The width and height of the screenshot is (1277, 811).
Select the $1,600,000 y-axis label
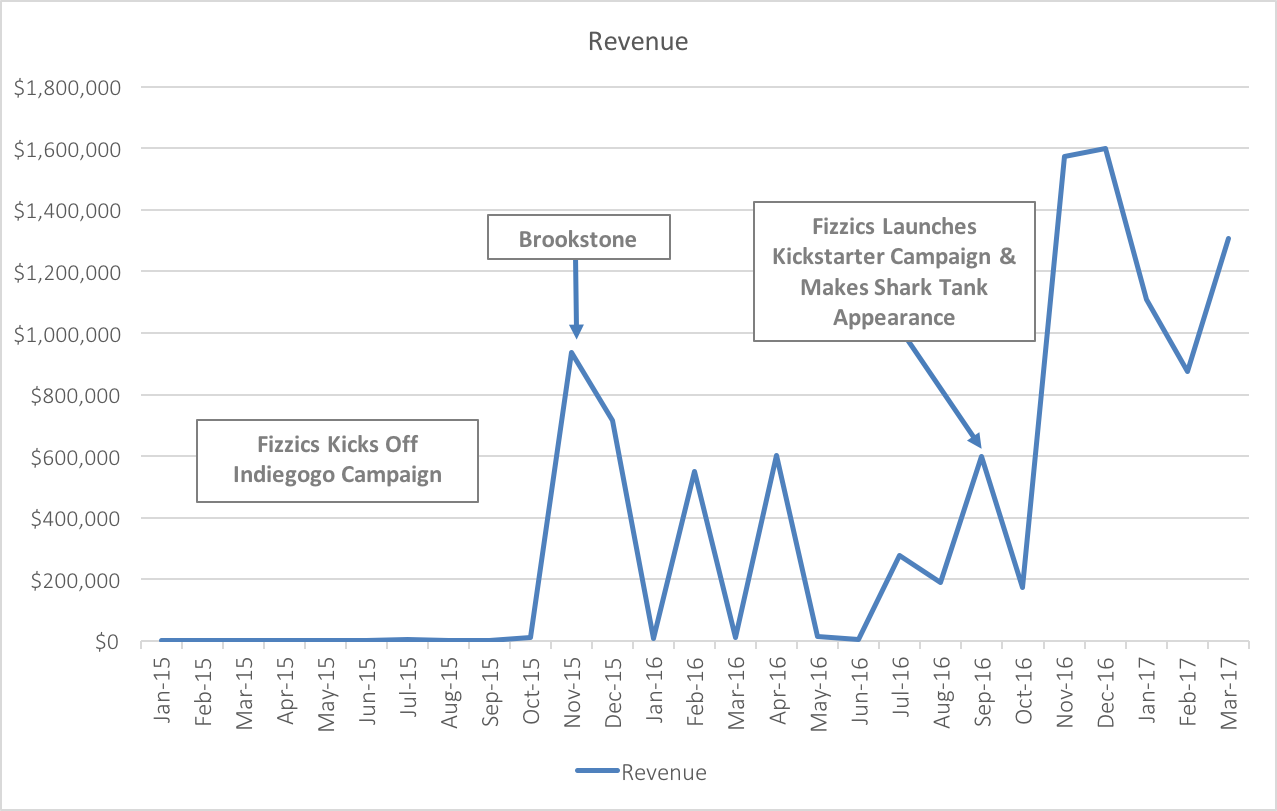tap(68, 149)
